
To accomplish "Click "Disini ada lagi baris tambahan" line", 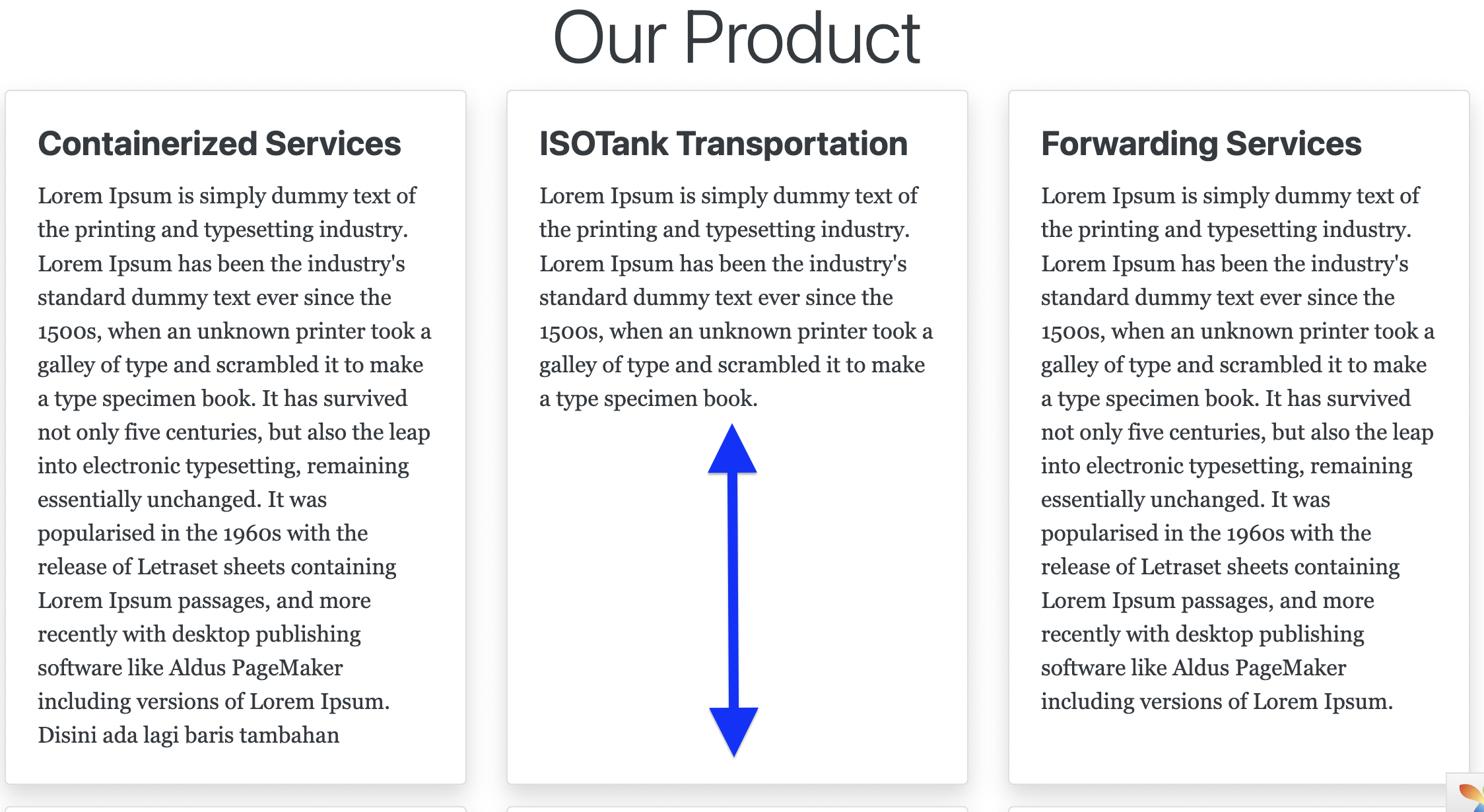I will (188, 735).
